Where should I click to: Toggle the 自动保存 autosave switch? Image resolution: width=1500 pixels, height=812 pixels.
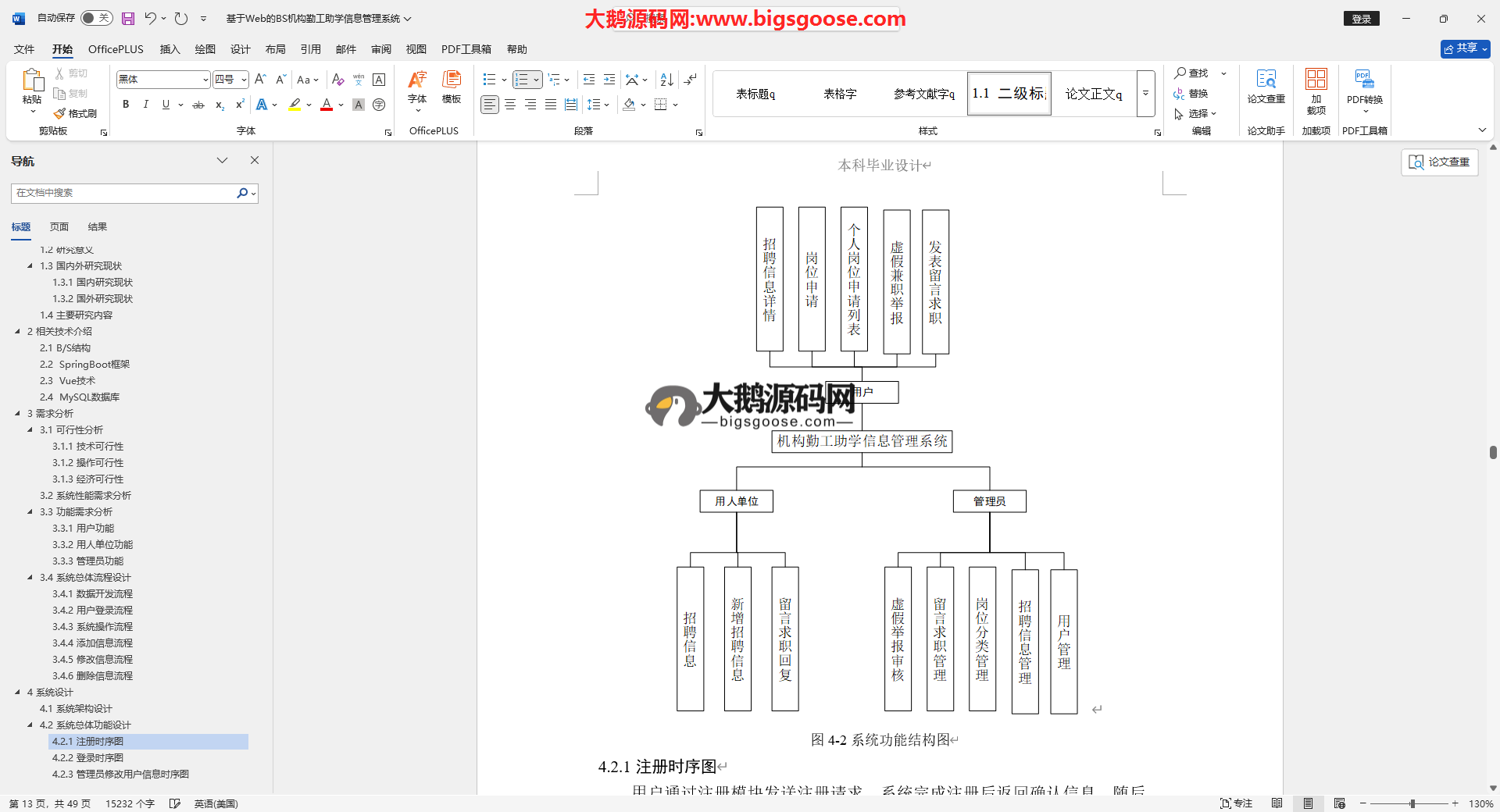[x=97, y=18]
